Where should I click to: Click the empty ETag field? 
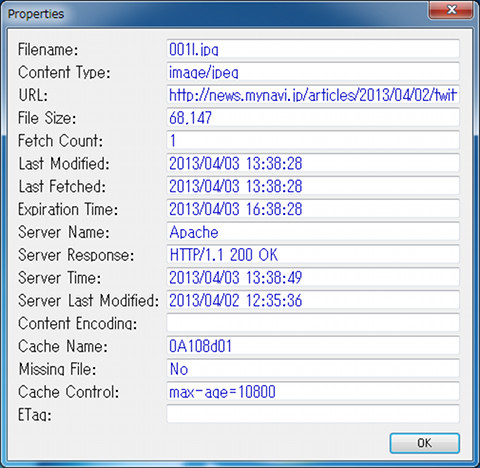pyautogui.click(x=313, y=414)
